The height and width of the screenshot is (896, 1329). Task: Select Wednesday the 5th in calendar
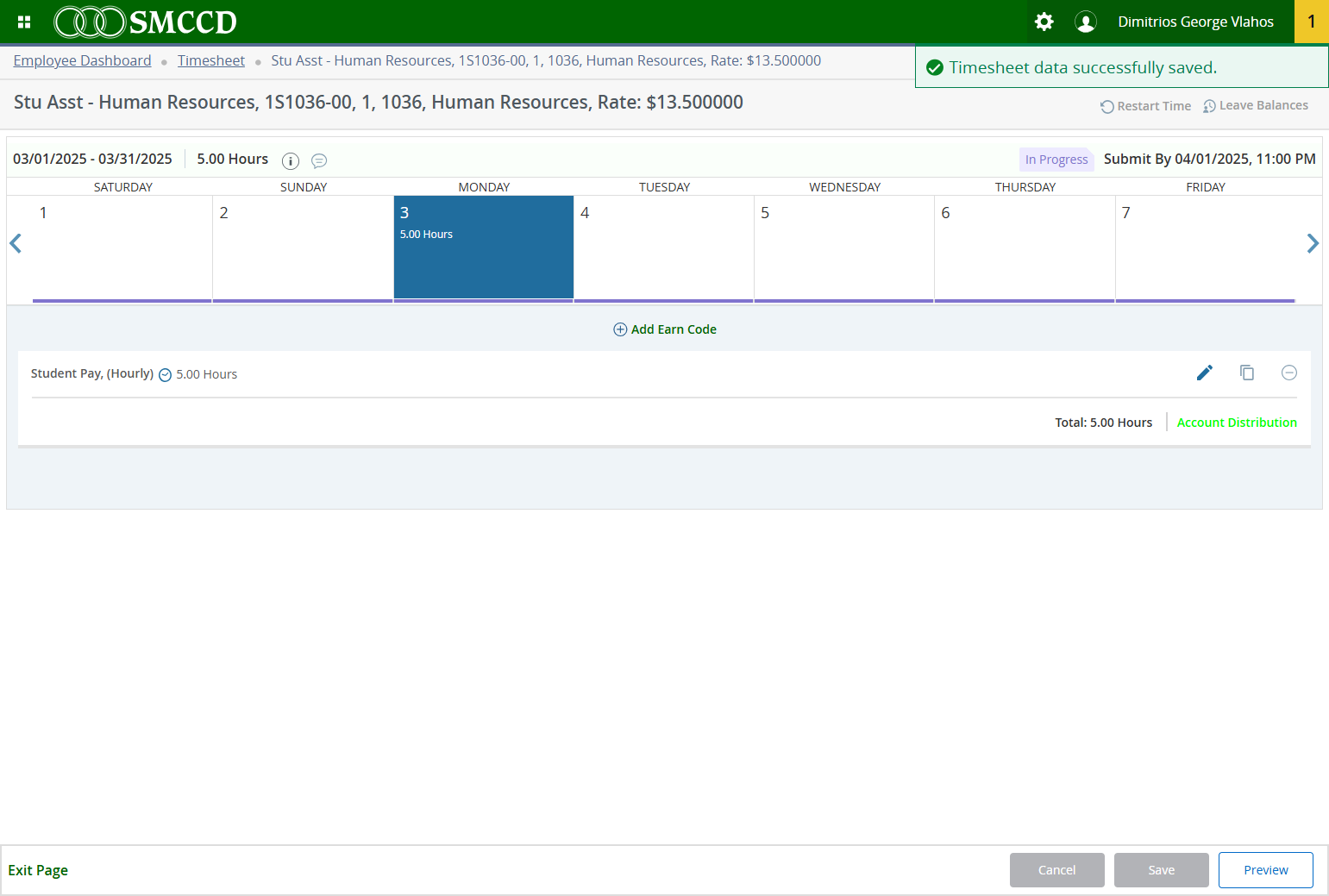point(844,249)
